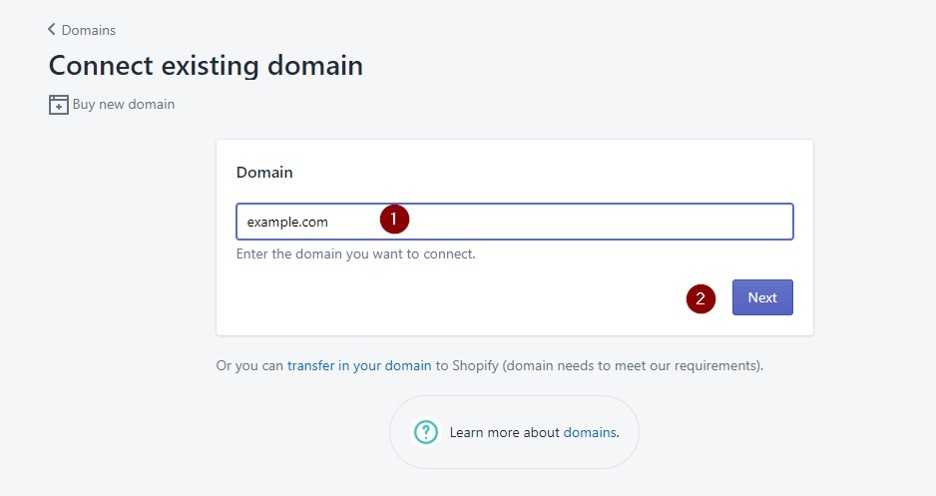Click the domain requirements text in parentheses

633,365
